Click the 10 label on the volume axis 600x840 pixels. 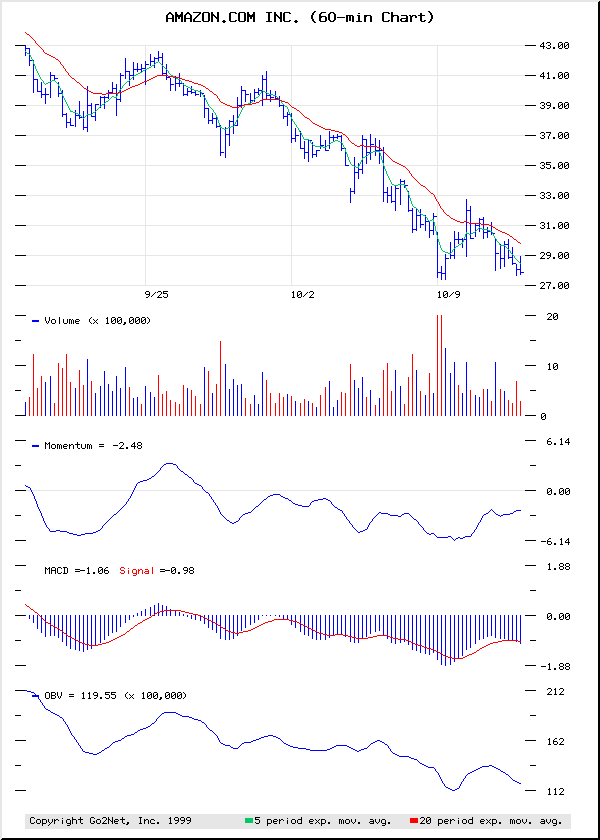click(554, 366)
